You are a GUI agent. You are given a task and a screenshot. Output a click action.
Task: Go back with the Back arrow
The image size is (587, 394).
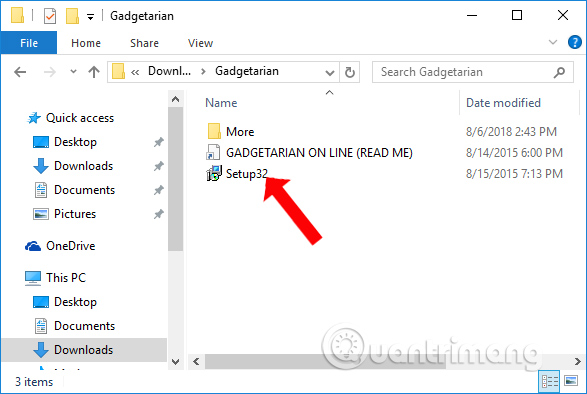[x=20, y=72]
